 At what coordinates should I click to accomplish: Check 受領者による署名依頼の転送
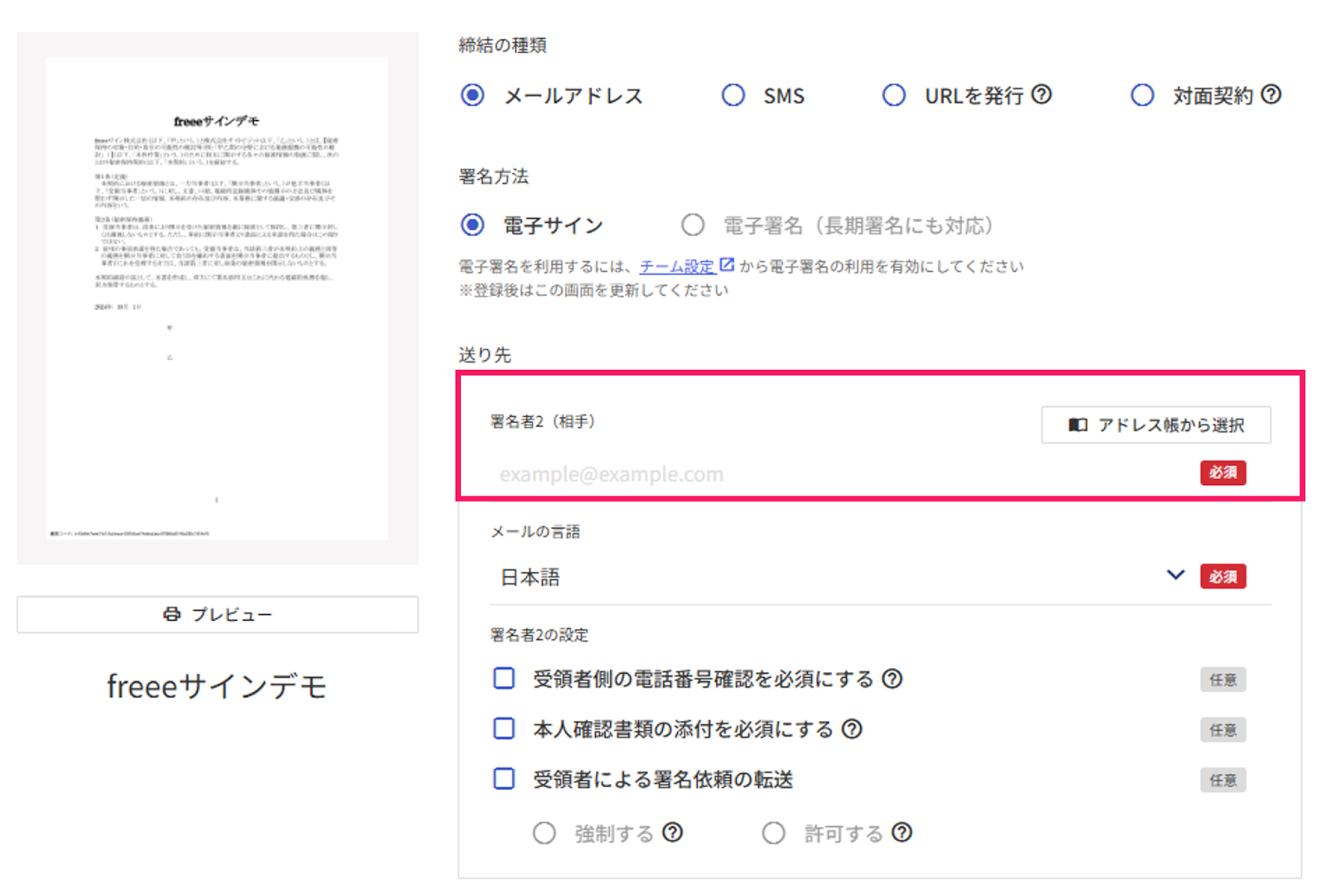click(x=504, y=779)
